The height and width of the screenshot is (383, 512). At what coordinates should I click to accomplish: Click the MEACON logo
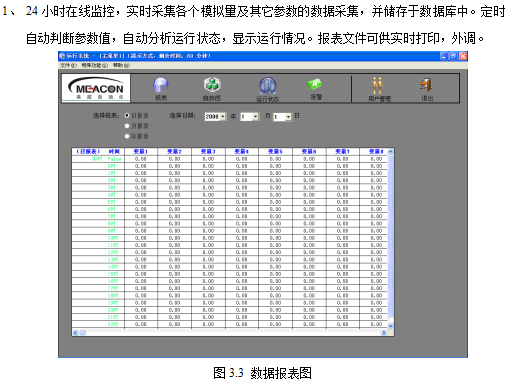pos(96,88)
